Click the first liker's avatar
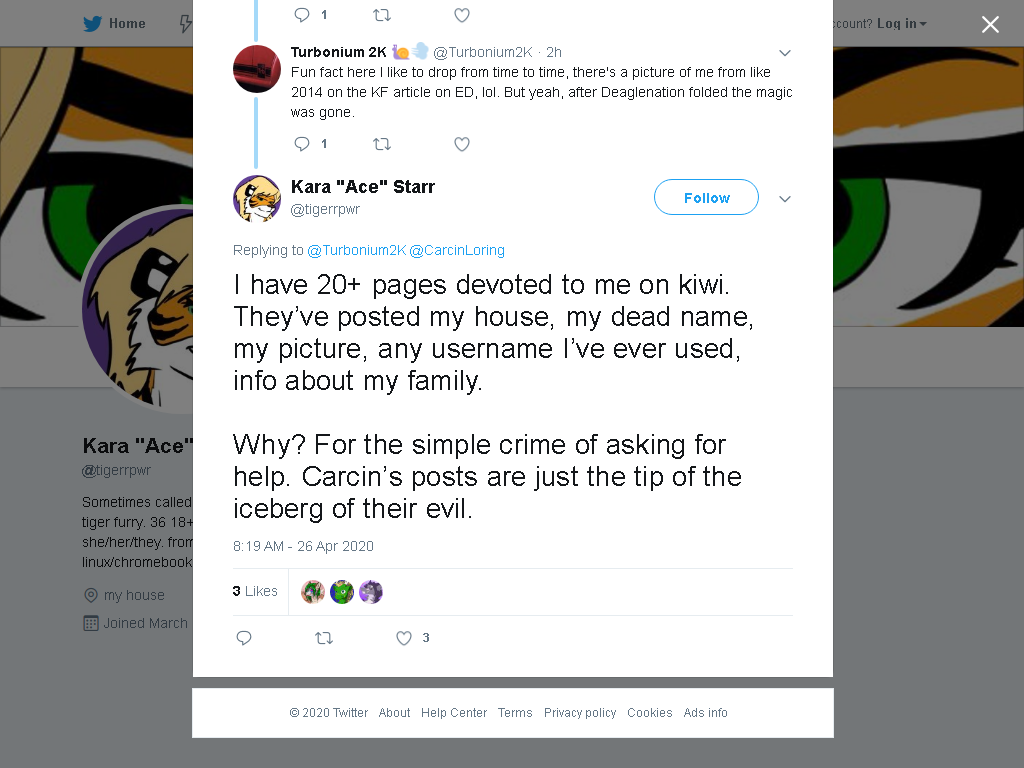 313,592
